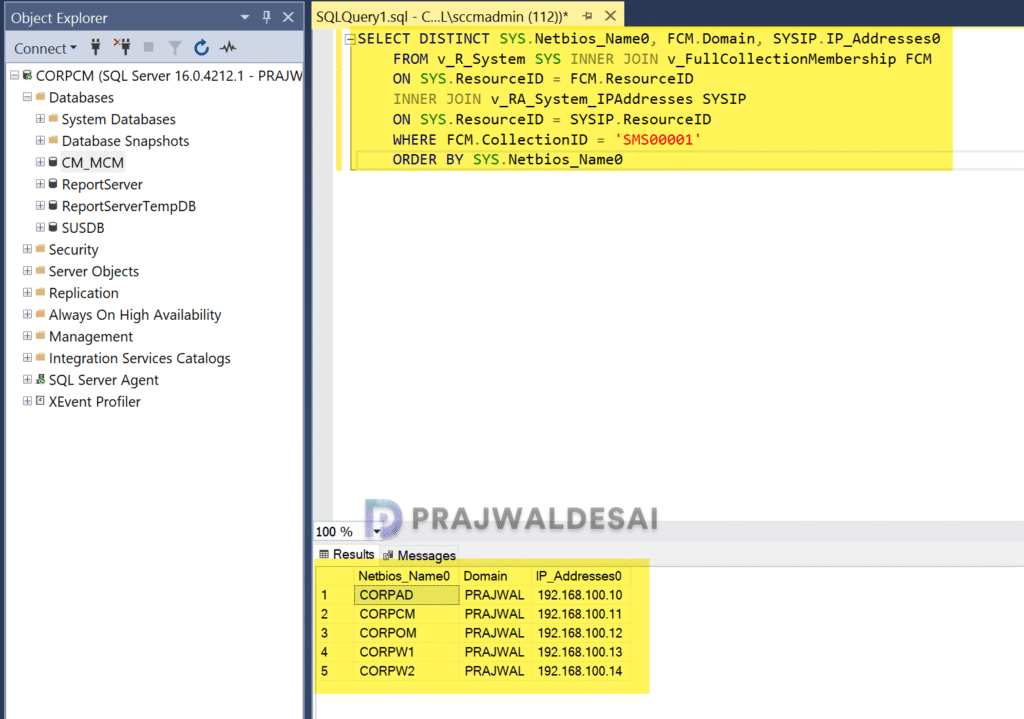
Task: Select the CM_MCM database
Action: (92, 163)
